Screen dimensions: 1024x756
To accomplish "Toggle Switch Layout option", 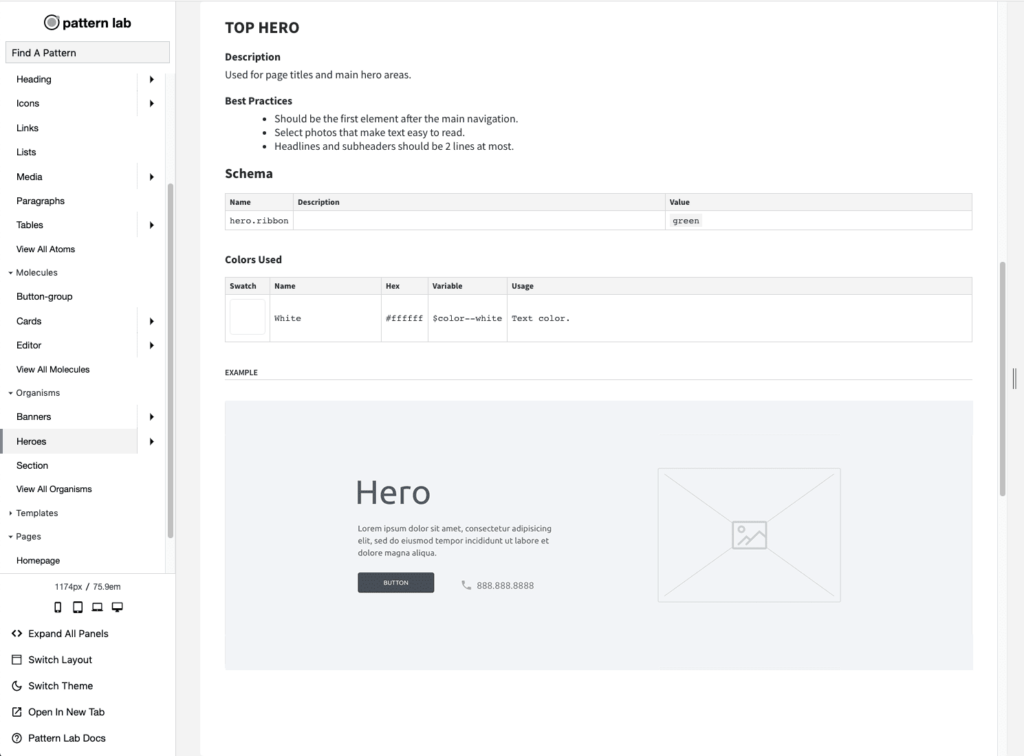I will click(59, 660).
